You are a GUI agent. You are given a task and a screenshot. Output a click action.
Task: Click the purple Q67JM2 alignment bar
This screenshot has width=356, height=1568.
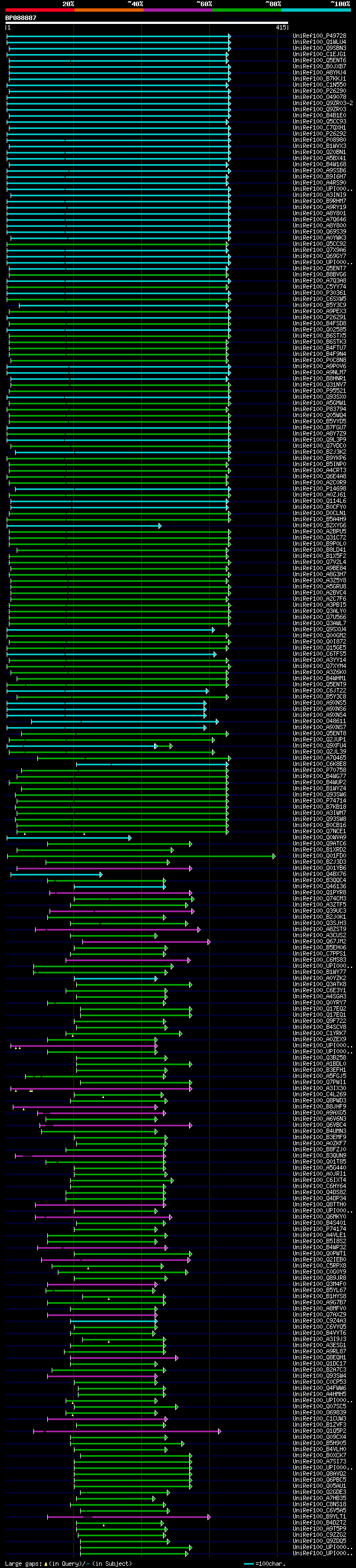pyautogui.click(x=146, y=942)
